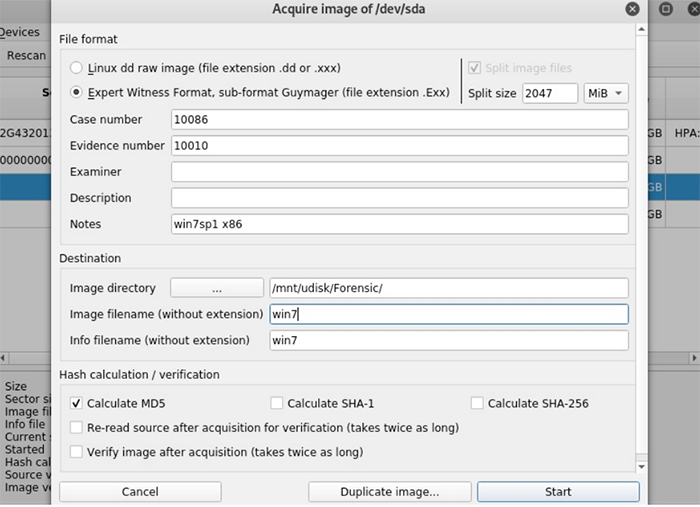Click the Info filename field
This screenshot has width=700, height=507.
coord(449,340)
